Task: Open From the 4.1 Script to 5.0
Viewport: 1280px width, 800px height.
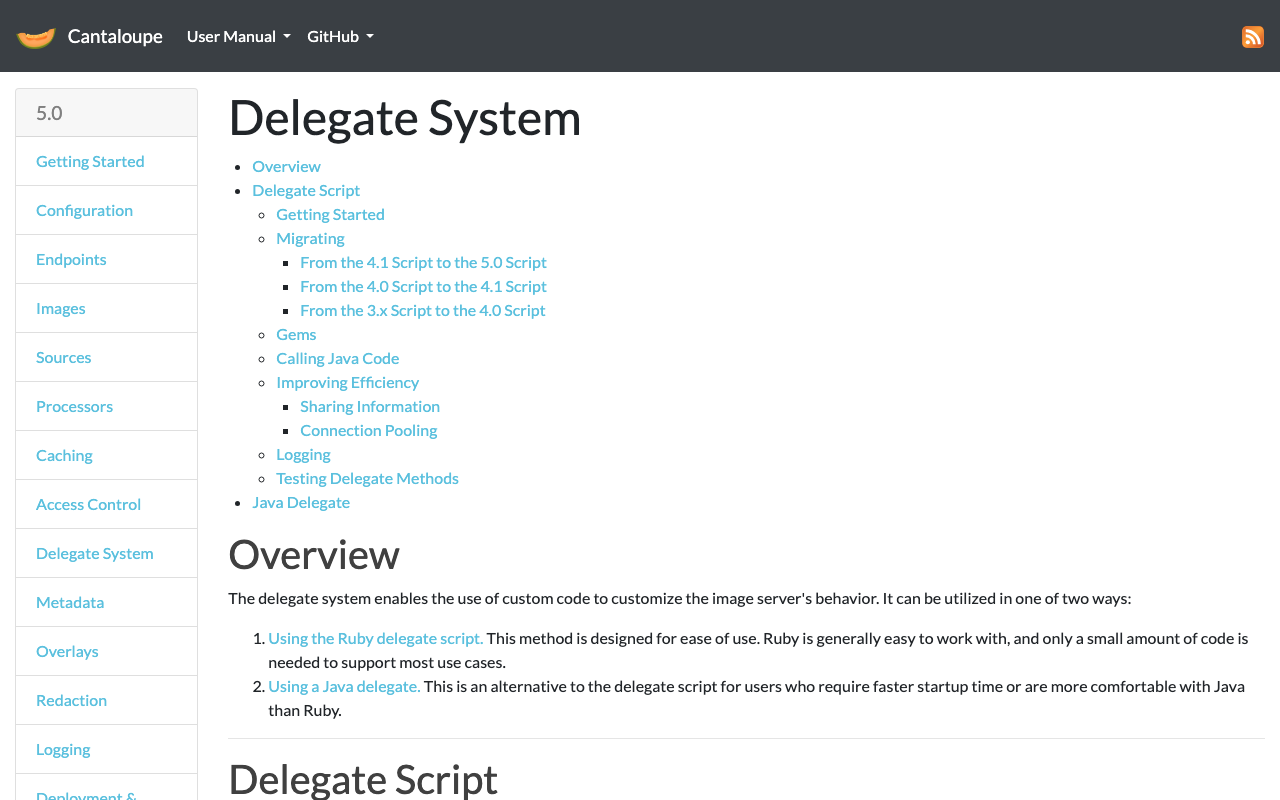Action: [423, 262]
